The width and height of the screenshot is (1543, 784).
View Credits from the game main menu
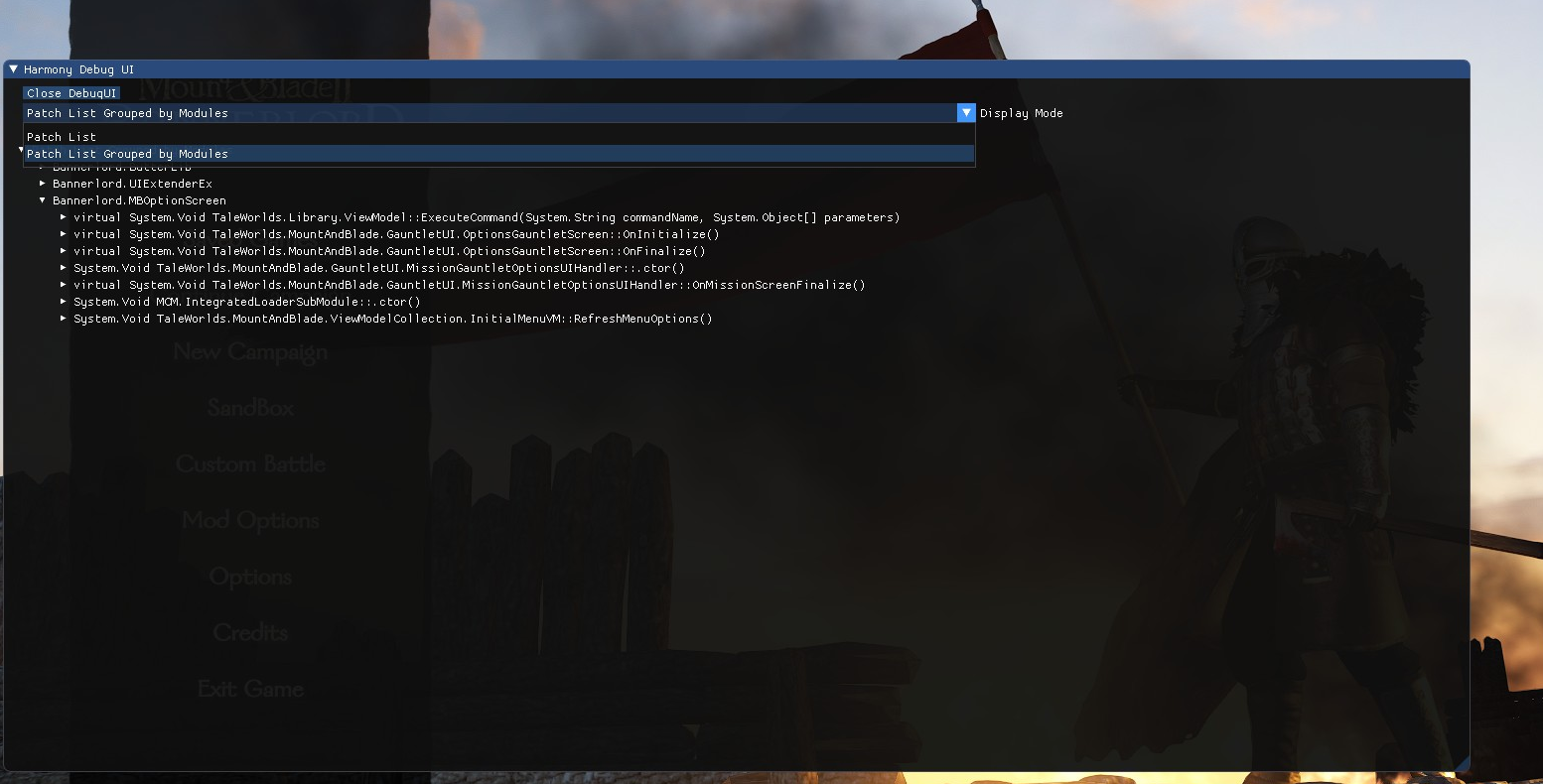250,633
